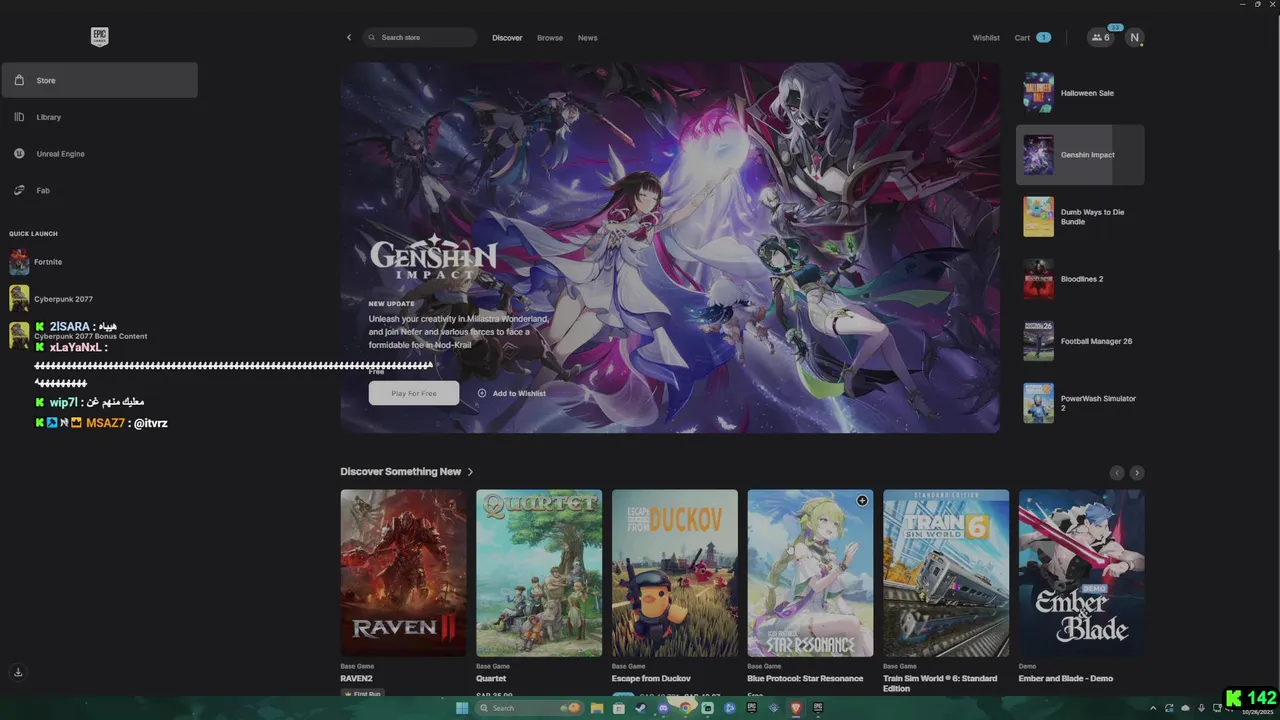Go back using the back arrow
Screen dimensions: 1280x720
pos(349,38)
